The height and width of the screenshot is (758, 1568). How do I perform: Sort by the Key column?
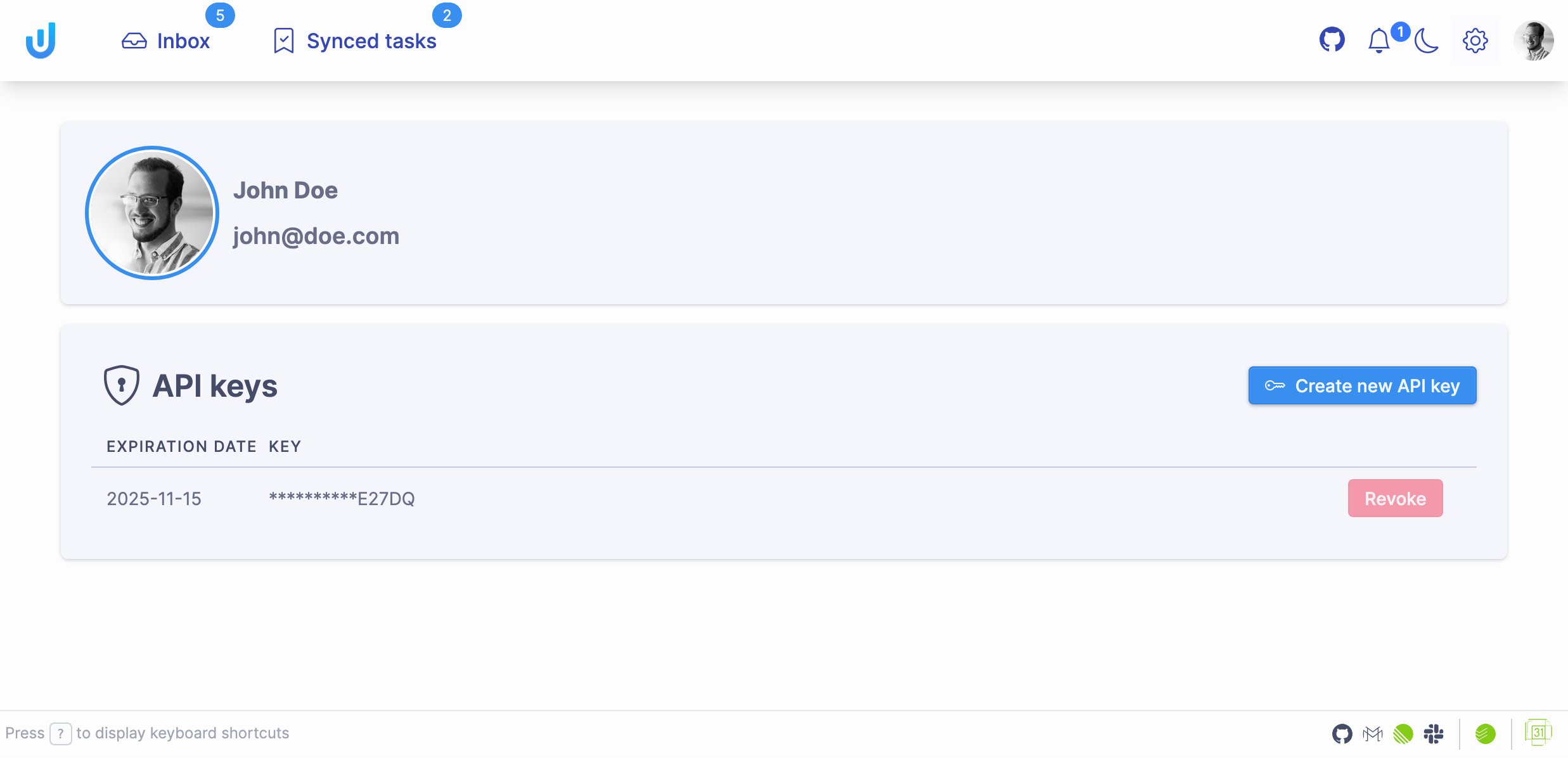pos(284,446)
